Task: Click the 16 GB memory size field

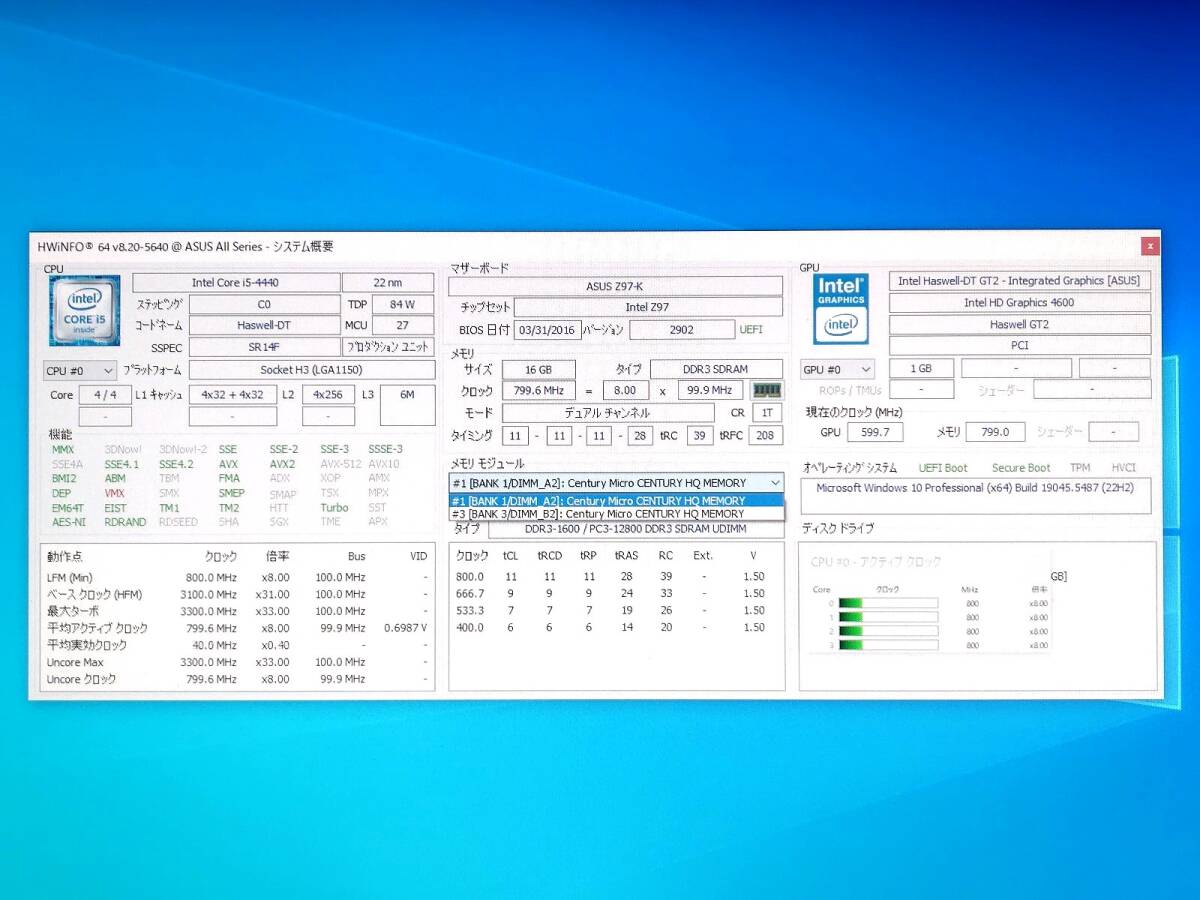Action: pyautogui.click(x=537, y=370)
